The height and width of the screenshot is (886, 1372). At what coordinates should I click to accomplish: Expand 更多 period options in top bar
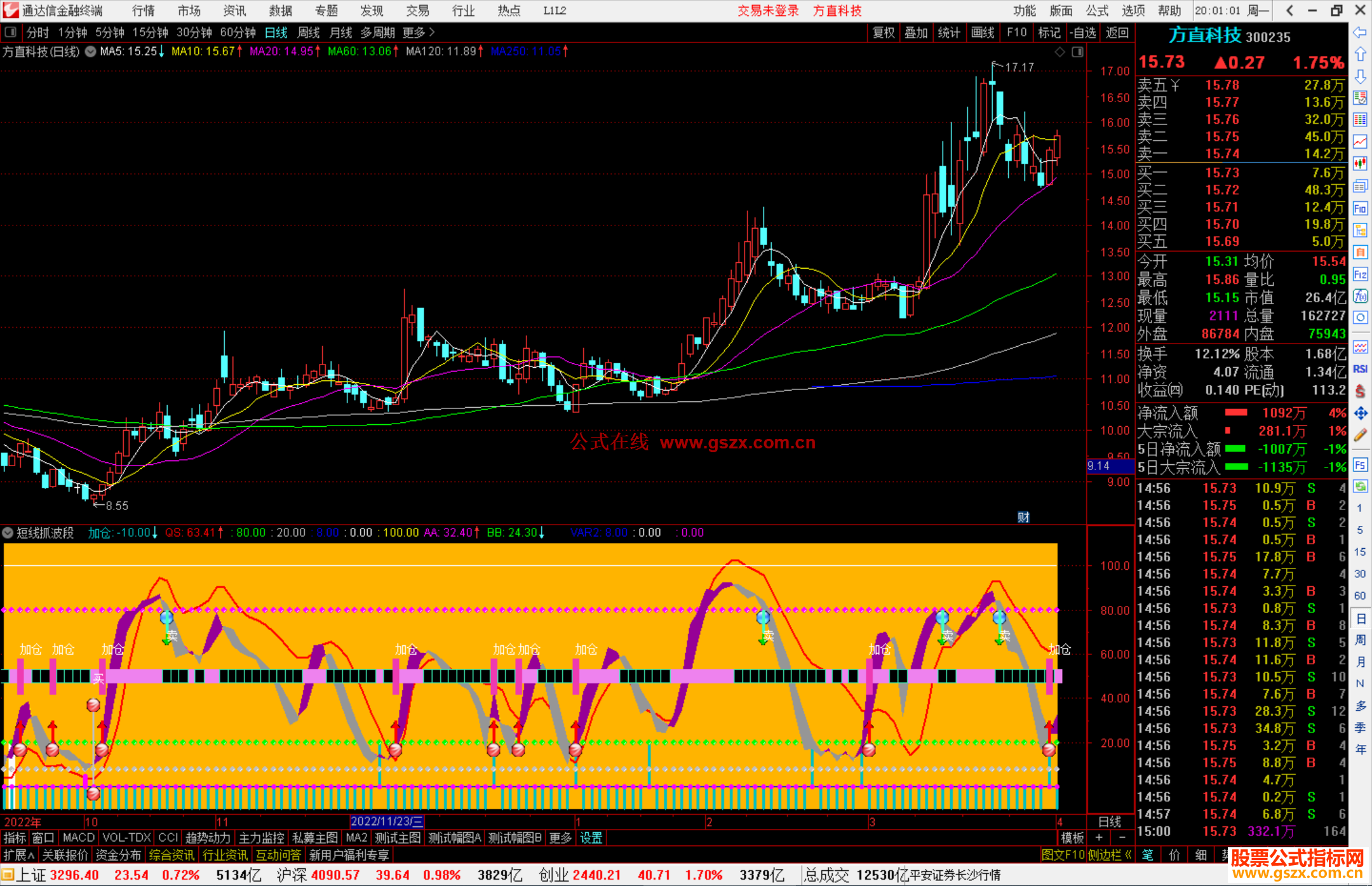click(419, 32)
